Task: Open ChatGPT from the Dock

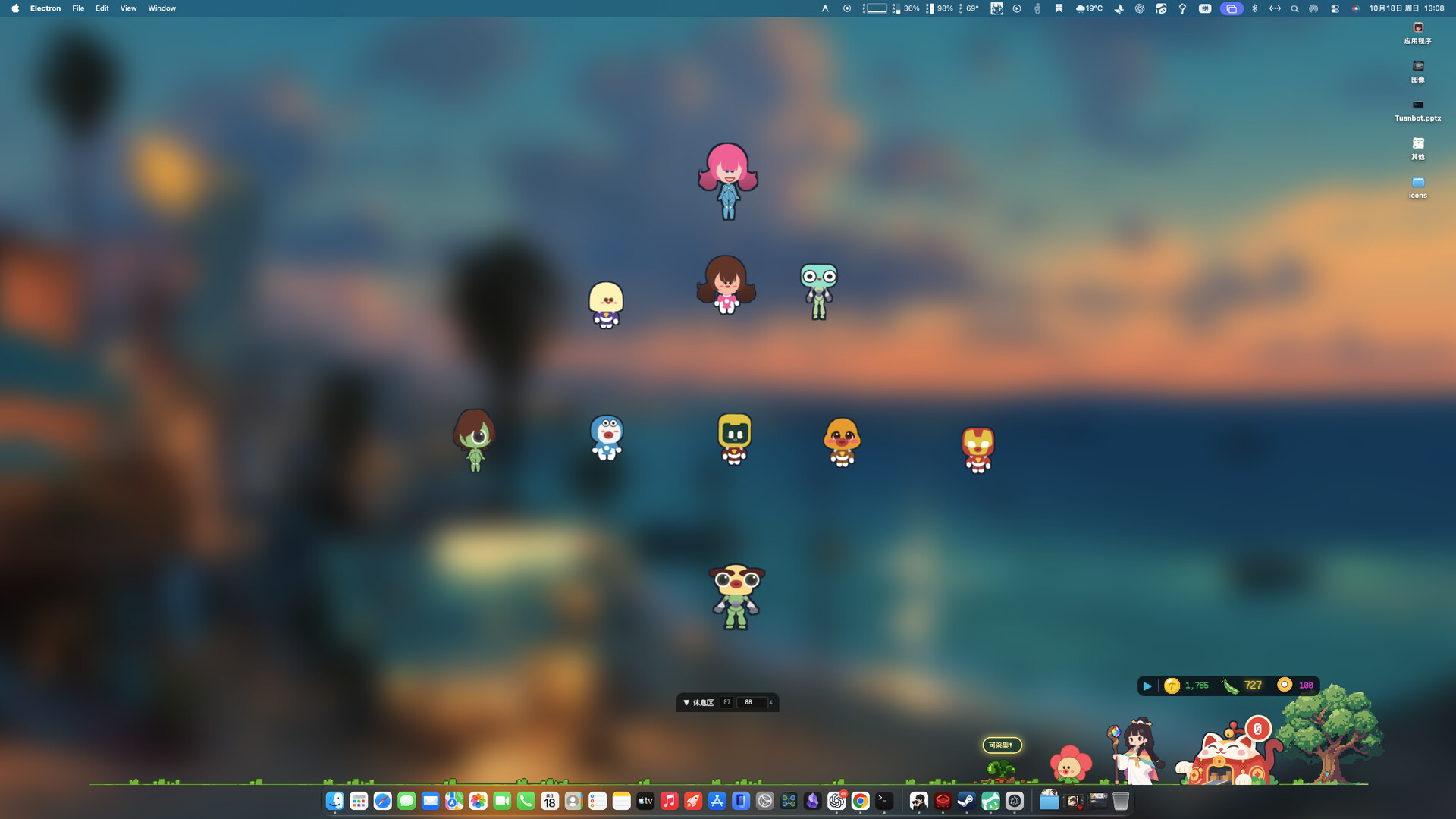Action: (836, 801)
